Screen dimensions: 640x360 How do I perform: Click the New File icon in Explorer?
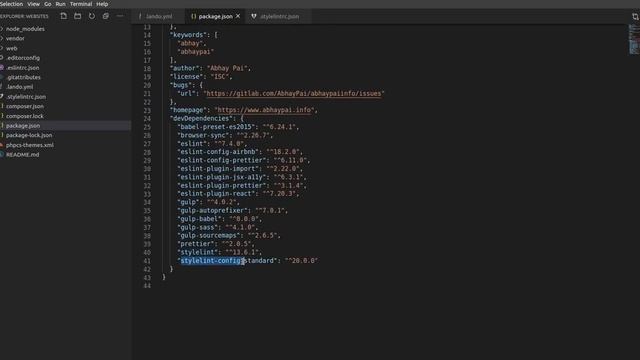point(64,16)
